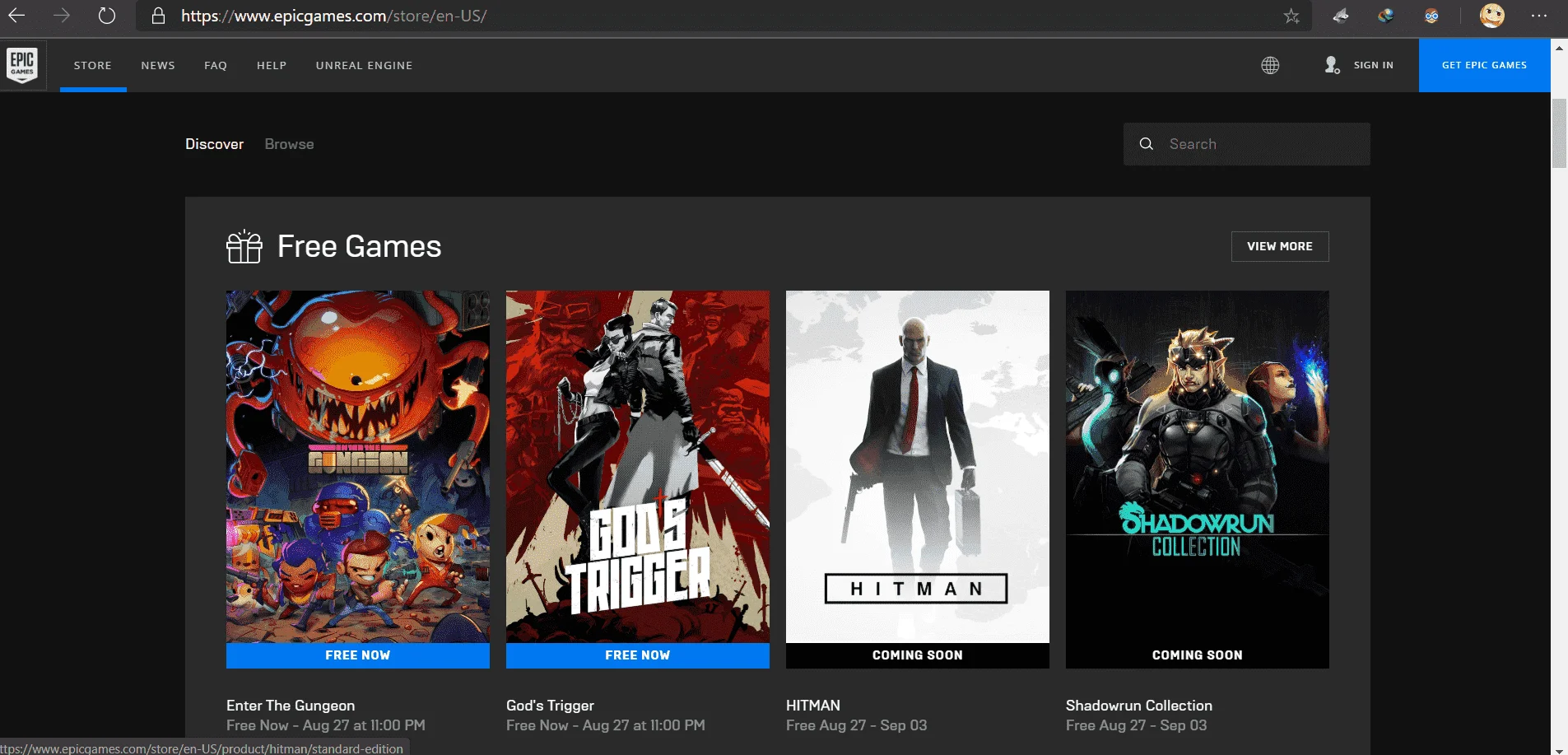Click the Epic Games logo
This screenshot has width=1568, height=755.
click(22, 63)
